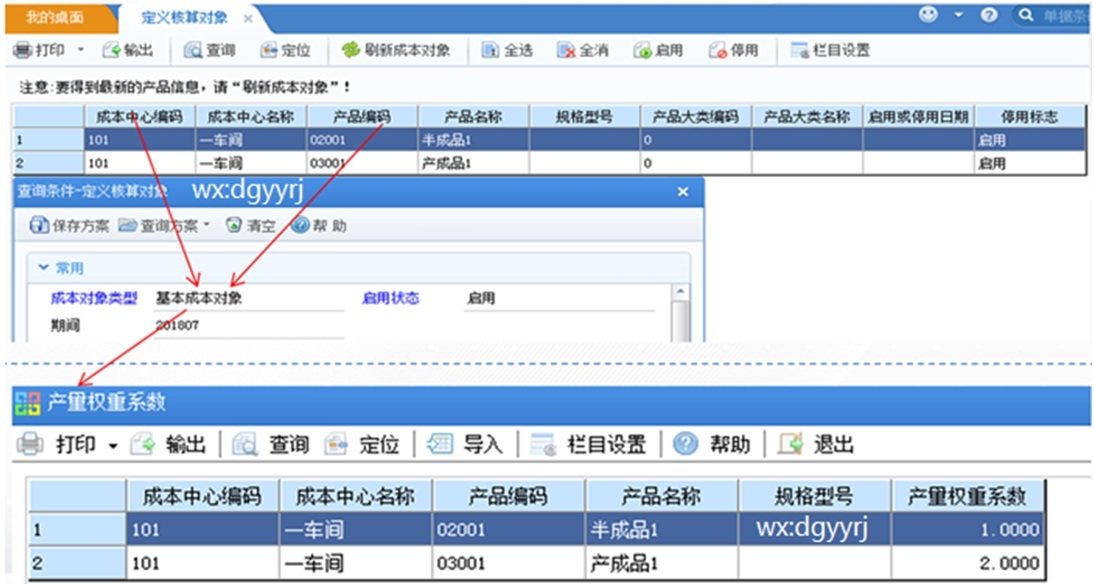Click 帮助 help in query dialog

click(319, 225)
